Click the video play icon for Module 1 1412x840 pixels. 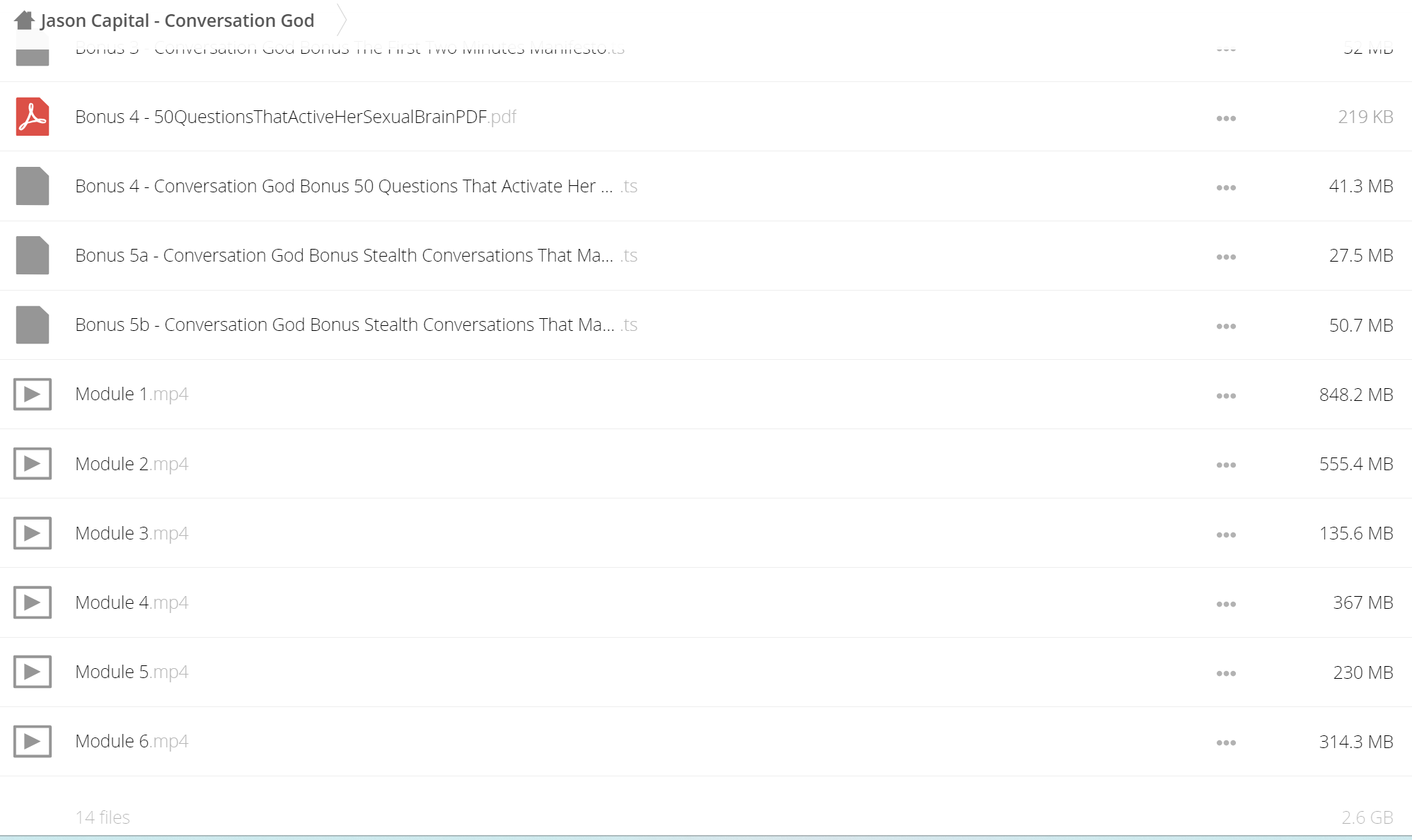(33, 394)
